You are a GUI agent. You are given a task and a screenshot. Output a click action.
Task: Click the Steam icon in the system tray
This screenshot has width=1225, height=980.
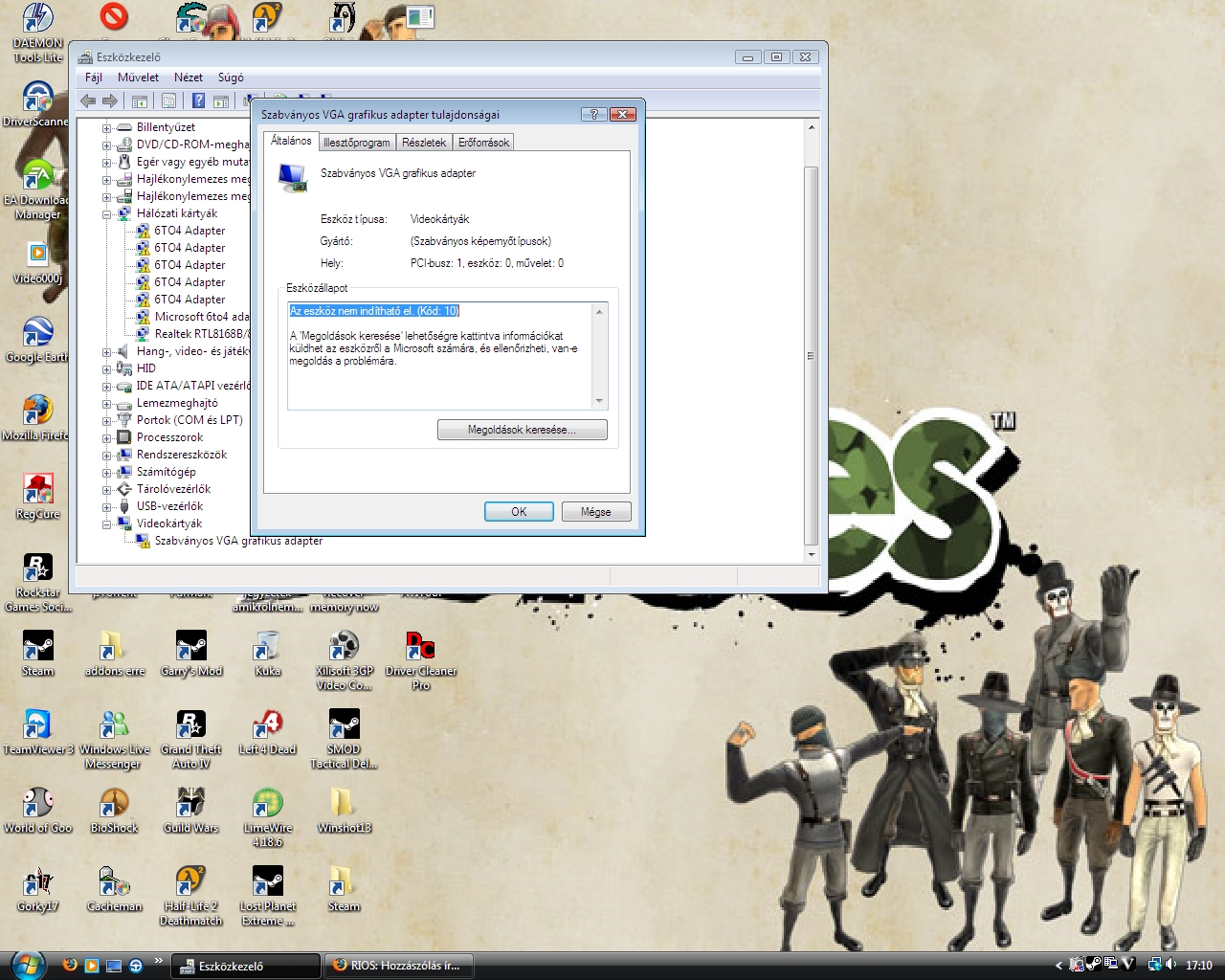pyautogui.click(x=1093, y=965)
